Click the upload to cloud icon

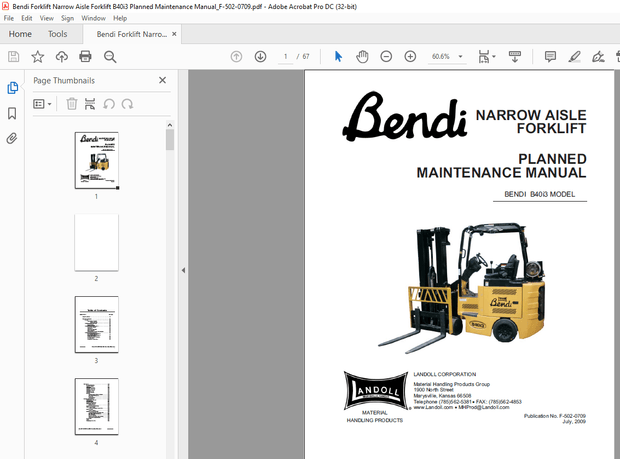(61, 57)
